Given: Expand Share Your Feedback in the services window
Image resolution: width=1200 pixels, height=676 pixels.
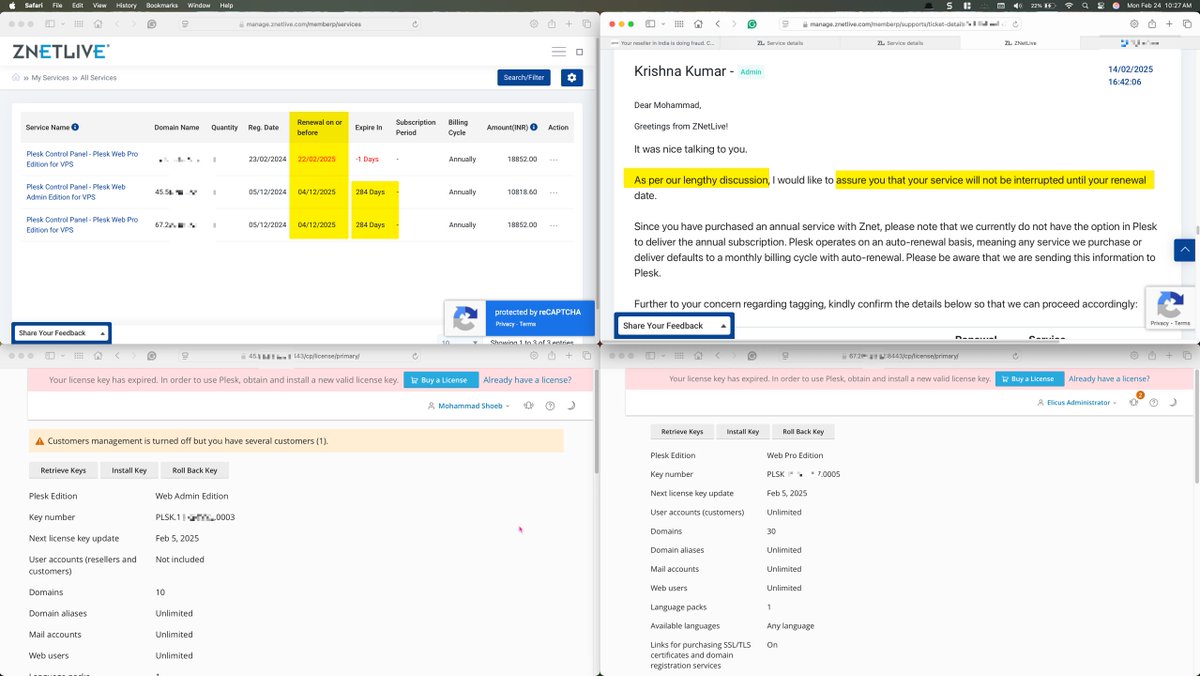Looking at the screenshot, I should (x=61, y=333).
